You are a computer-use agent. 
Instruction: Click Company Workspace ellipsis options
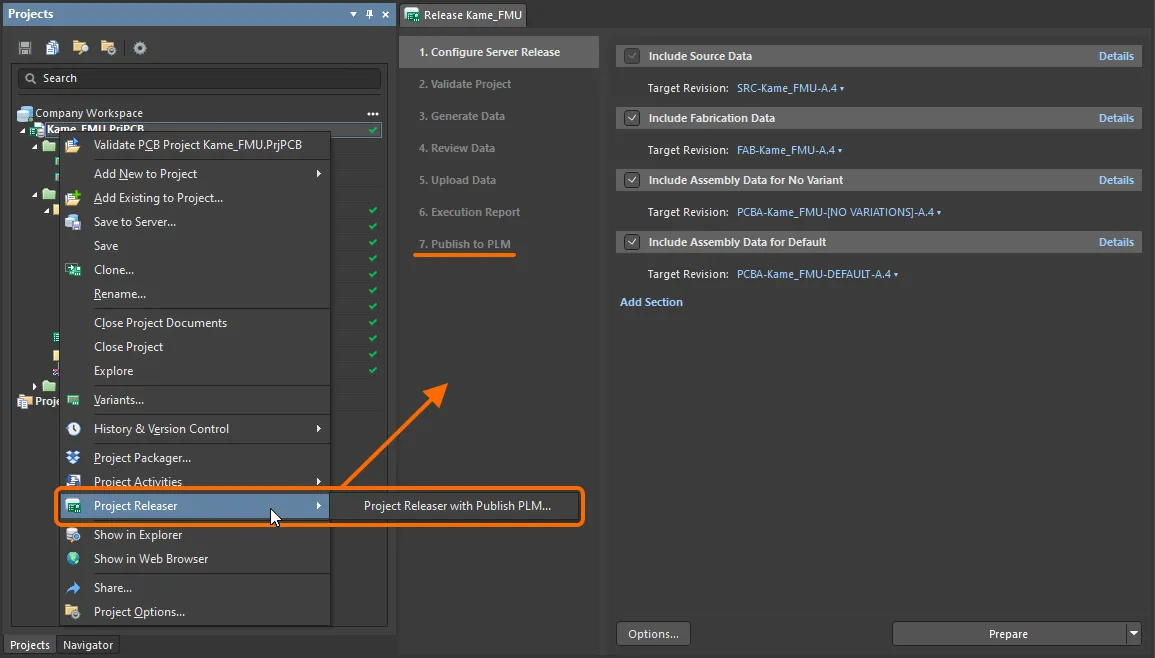373,114
